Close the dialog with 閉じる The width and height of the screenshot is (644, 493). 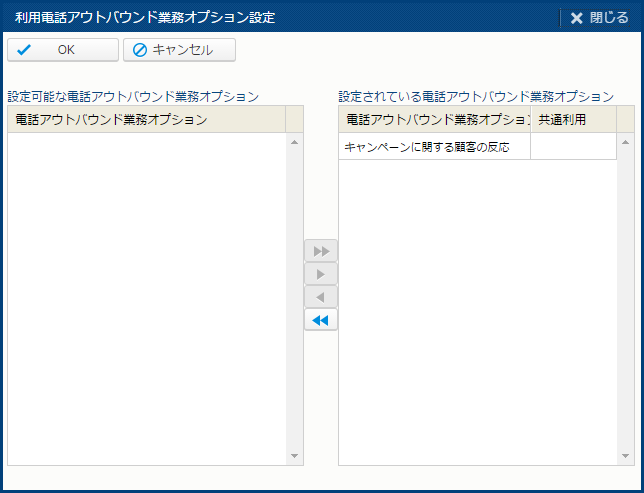point(599,18)
